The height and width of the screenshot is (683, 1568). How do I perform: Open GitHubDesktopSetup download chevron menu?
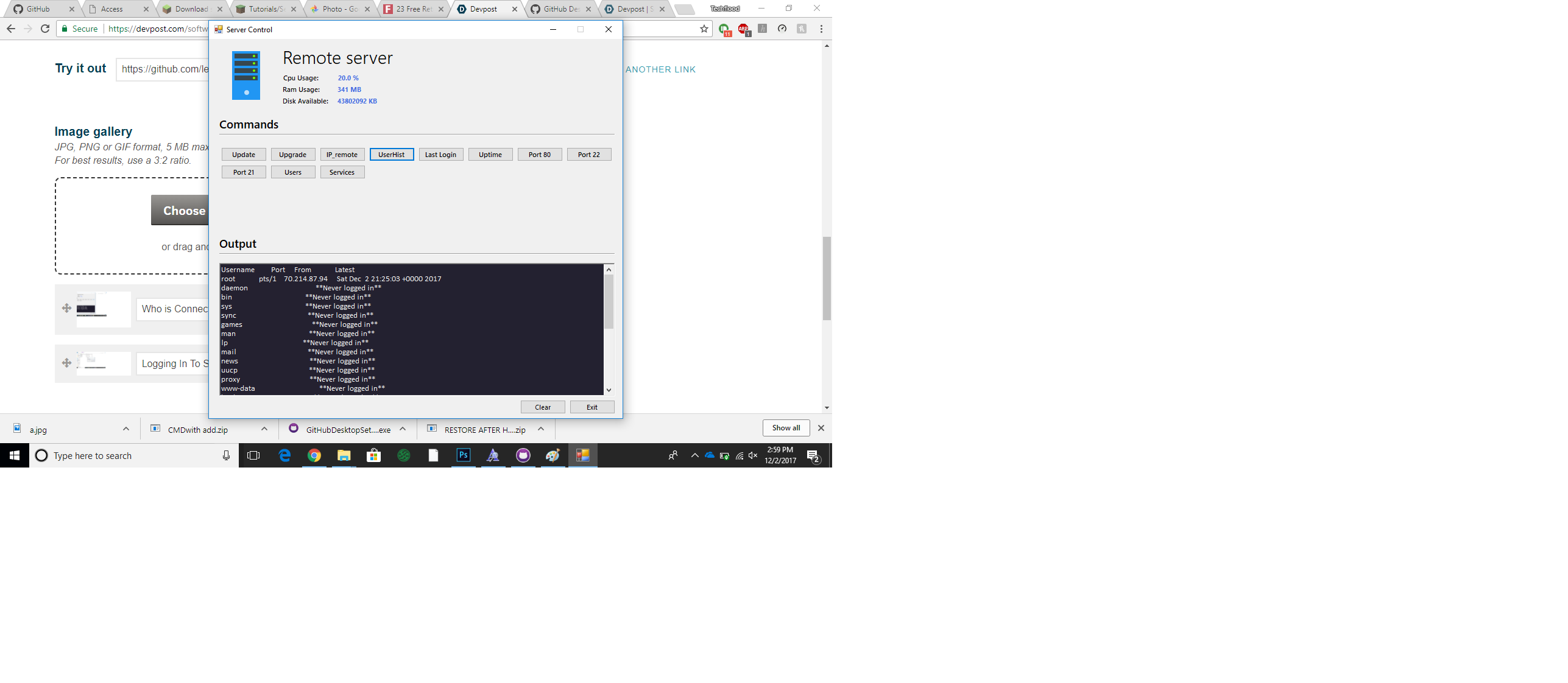pos(403,429)
